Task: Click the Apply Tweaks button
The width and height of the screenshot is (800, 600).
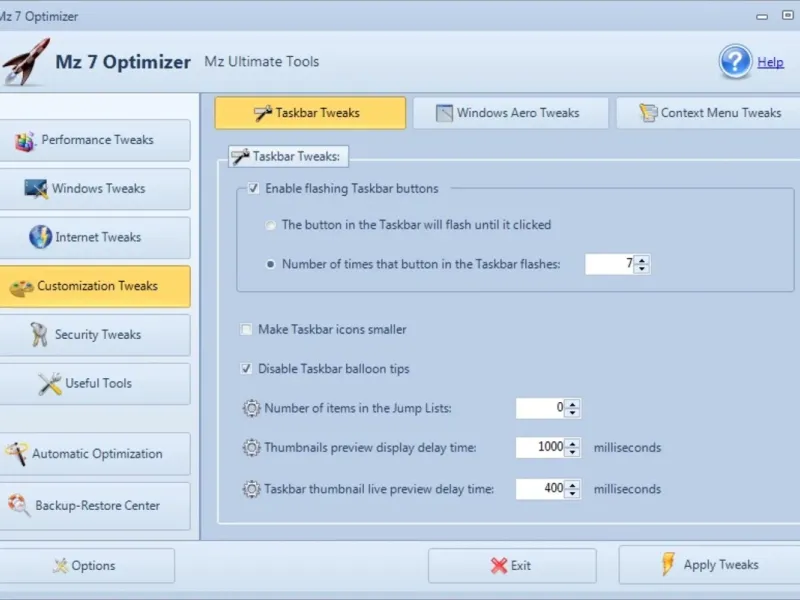Action: point(710,564)
